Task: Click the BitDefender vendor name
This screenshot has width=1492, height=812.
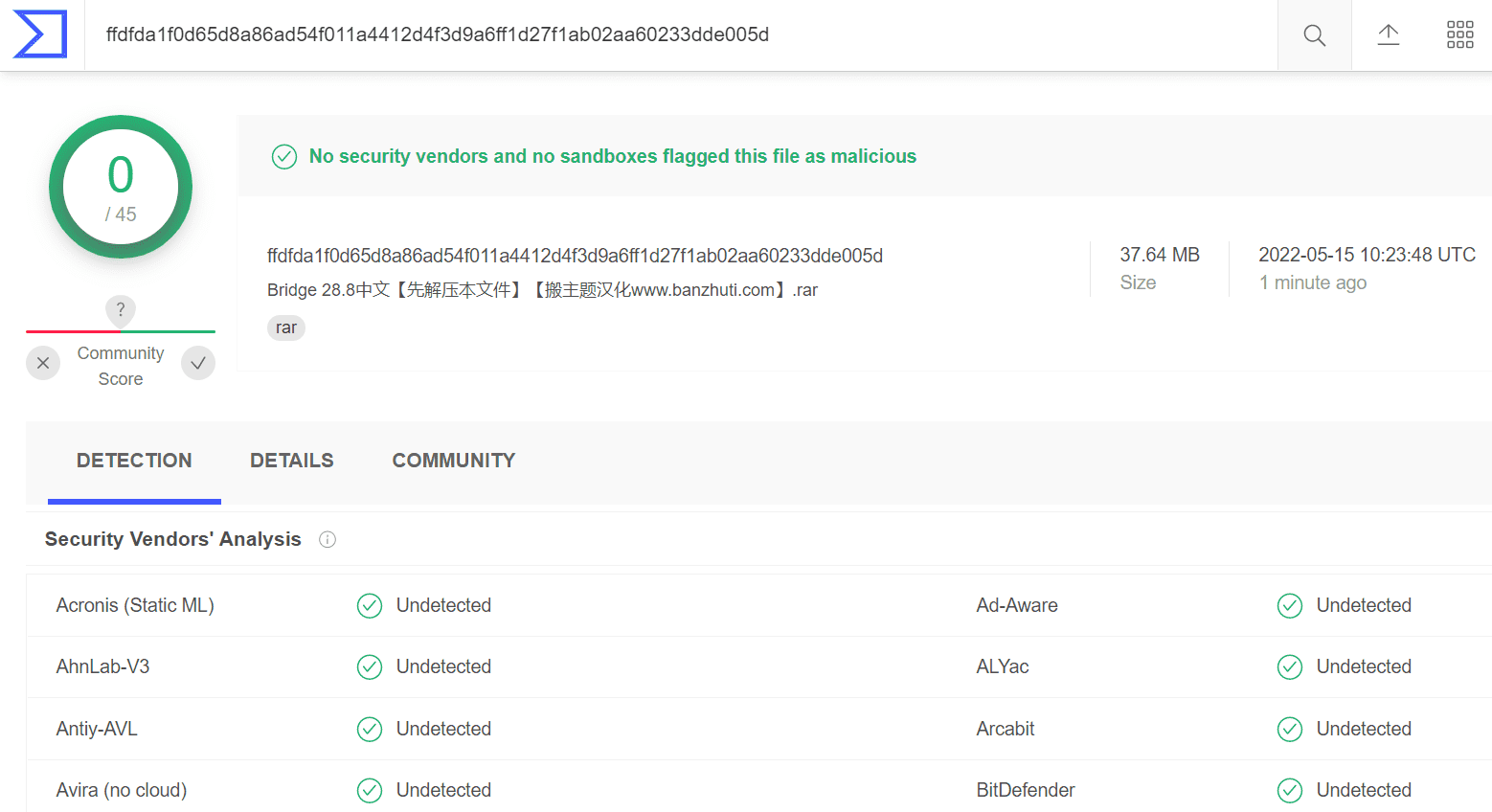Action: (x=1026, y=790)
